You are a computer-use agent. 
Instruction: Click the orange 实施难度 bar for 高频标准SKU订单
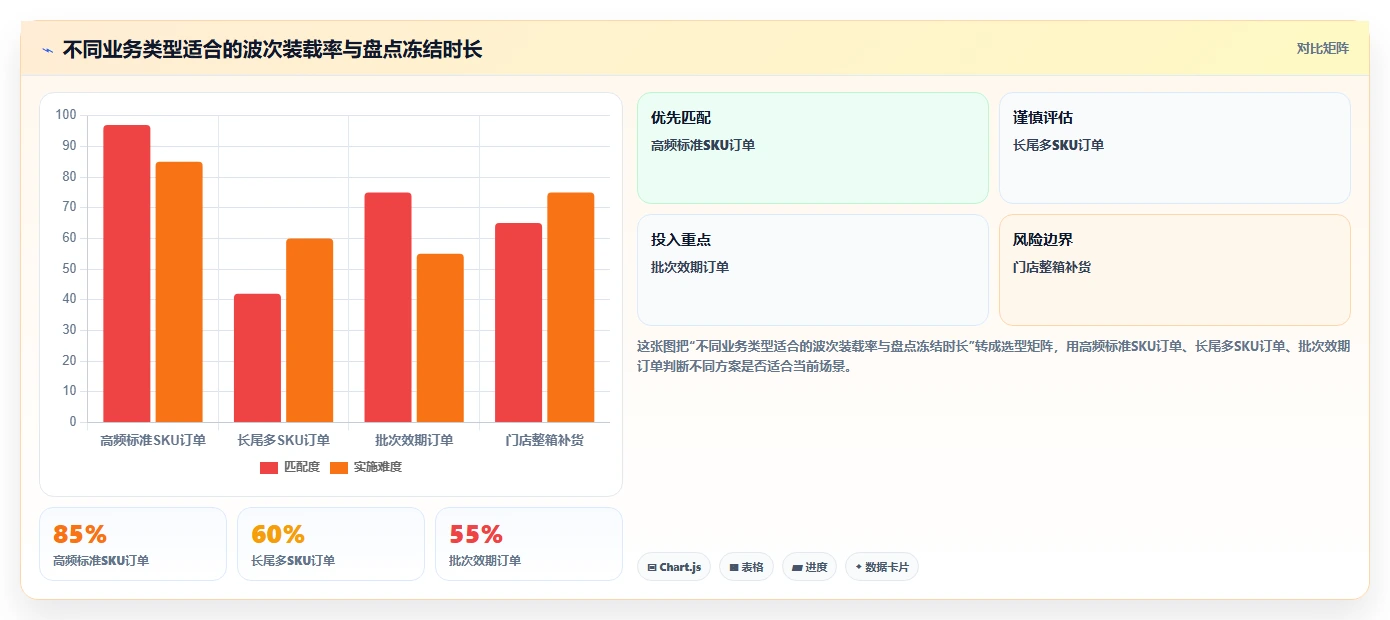pyautogui.click(x=179, y=292)
